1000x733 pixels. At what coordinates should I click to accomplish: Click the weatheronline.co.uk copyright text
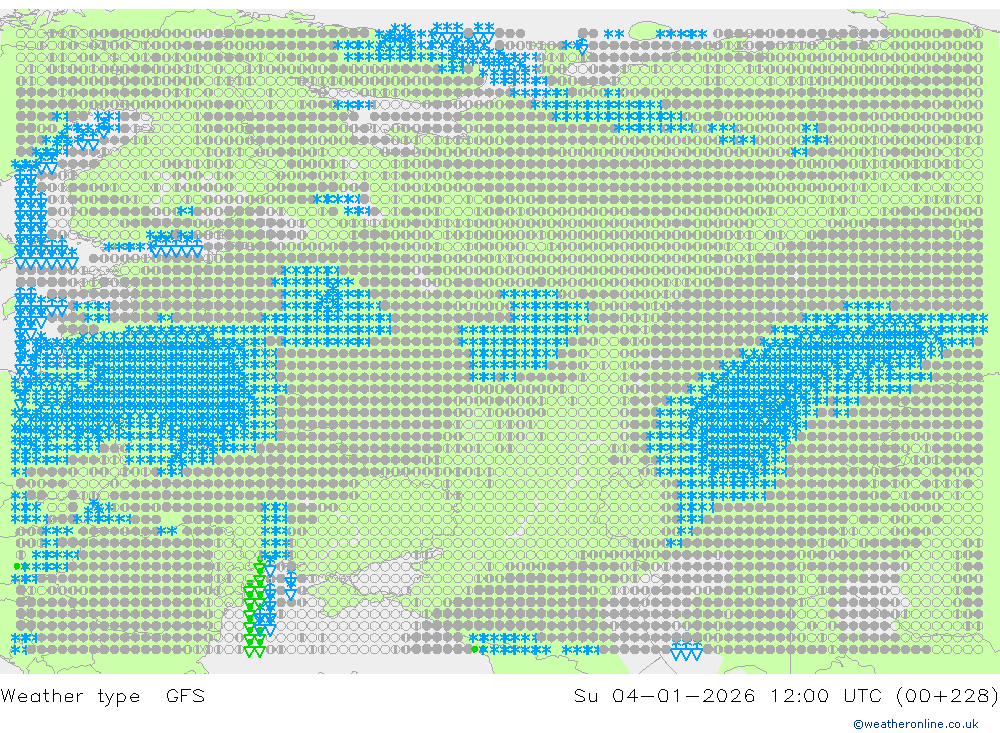coord(916,724)
